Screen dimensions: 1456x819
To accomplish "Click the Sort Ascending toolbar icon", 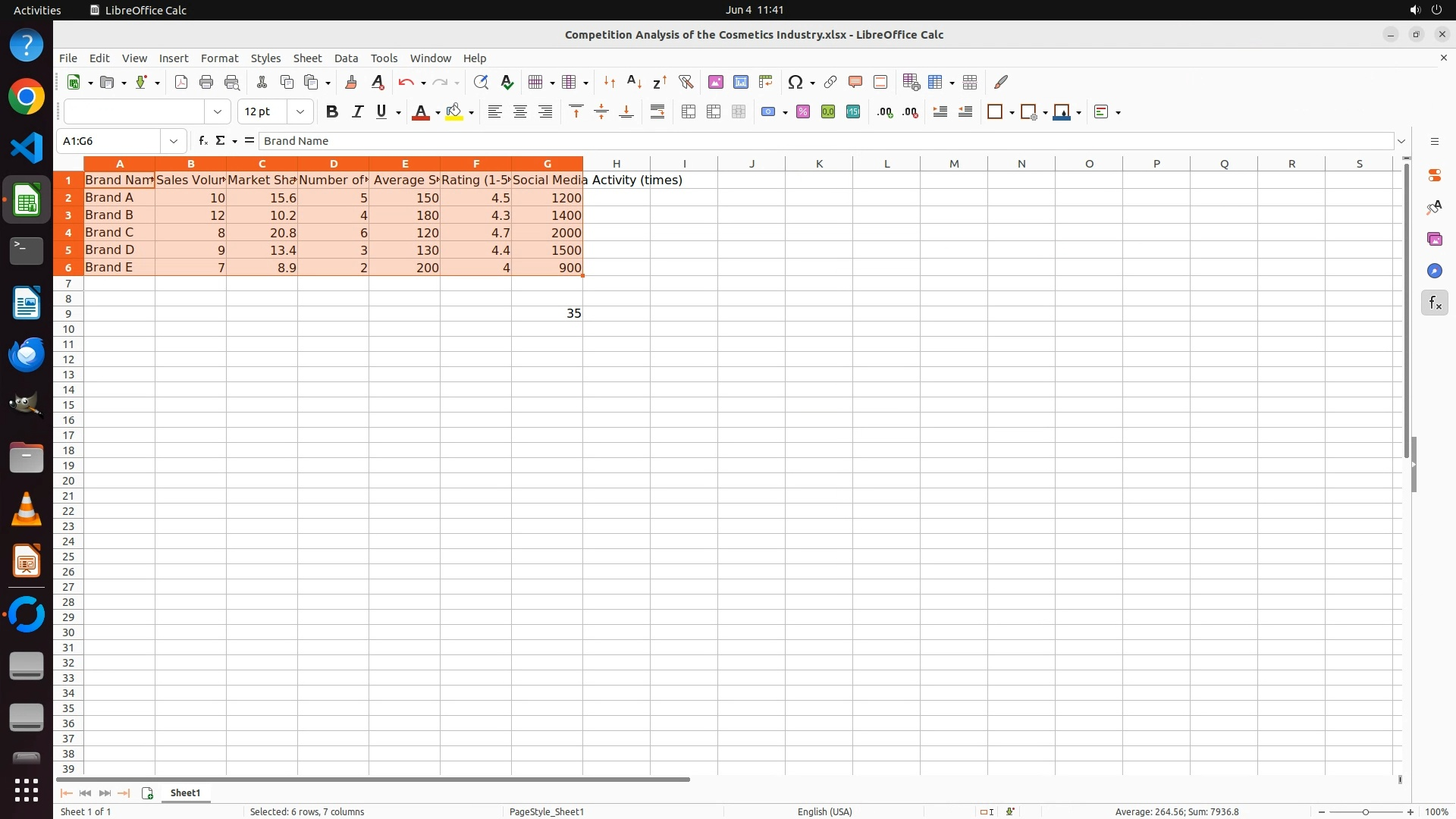I will 634,82.
